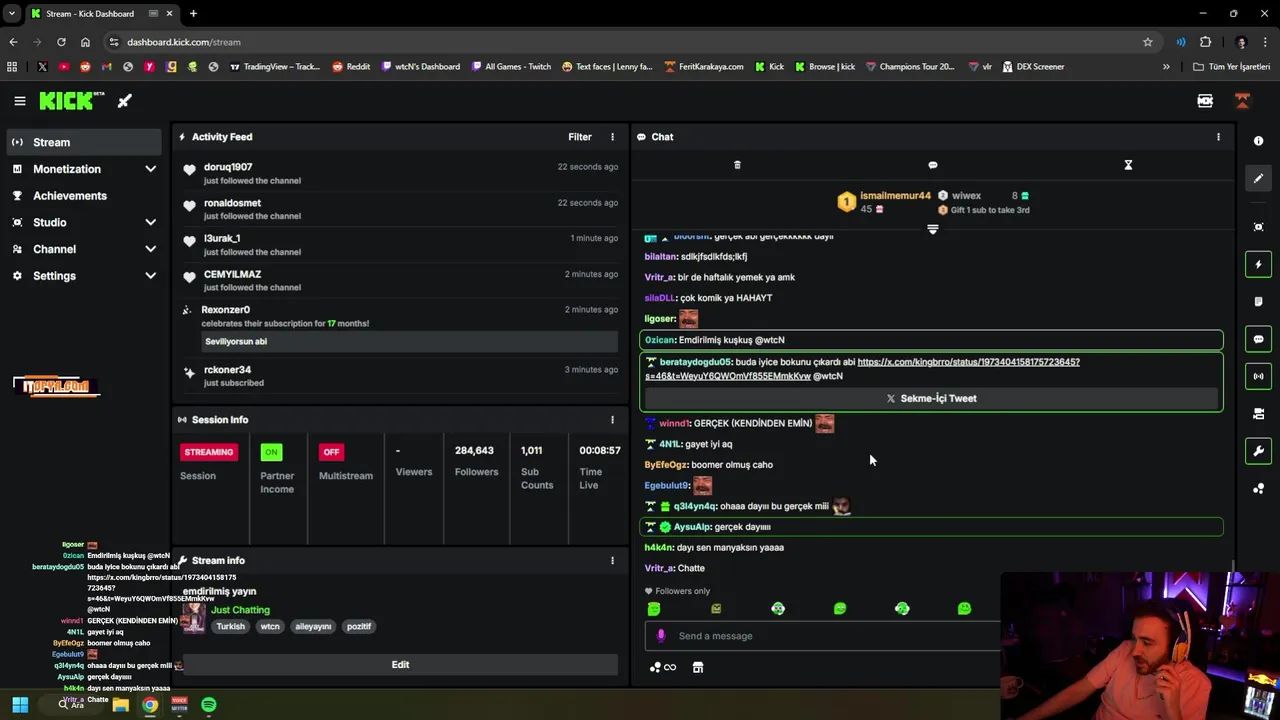The width and height of the screenshot is (1280, 720).
Task: Click the trash icon in chat header
Action: (x=737, y=165)
